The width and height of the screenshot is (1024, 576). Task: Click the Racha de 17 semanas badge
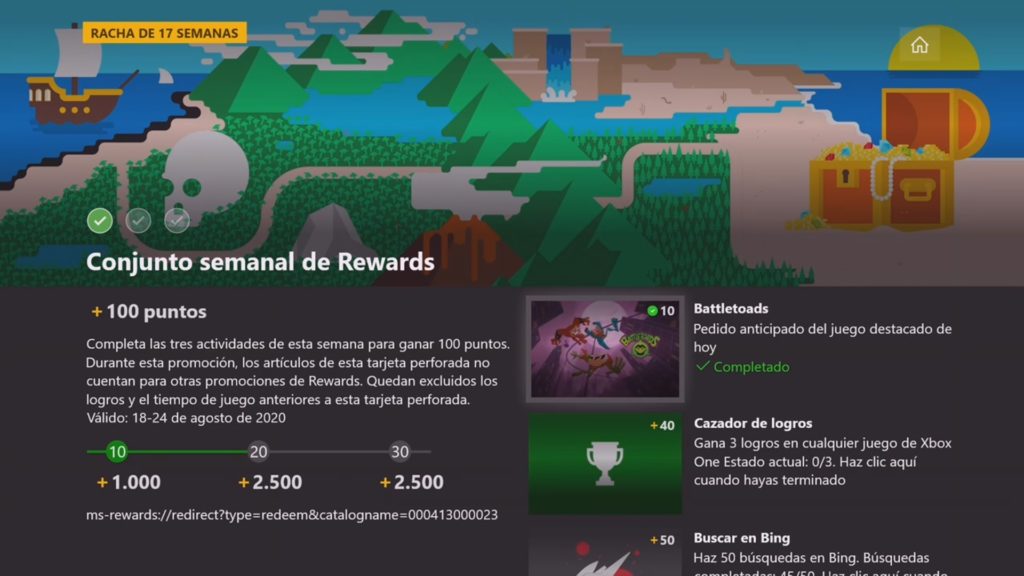(x=165, y=33)
